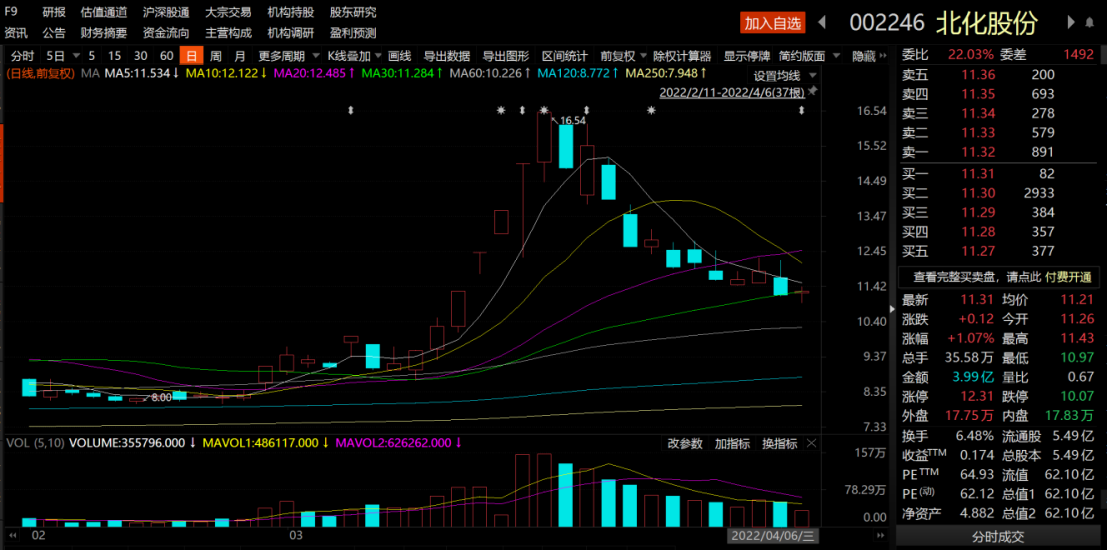The width and height of the screenshot is (1107, 550).
Task: Click the 加入自选 button
Action: click(773, 22)
